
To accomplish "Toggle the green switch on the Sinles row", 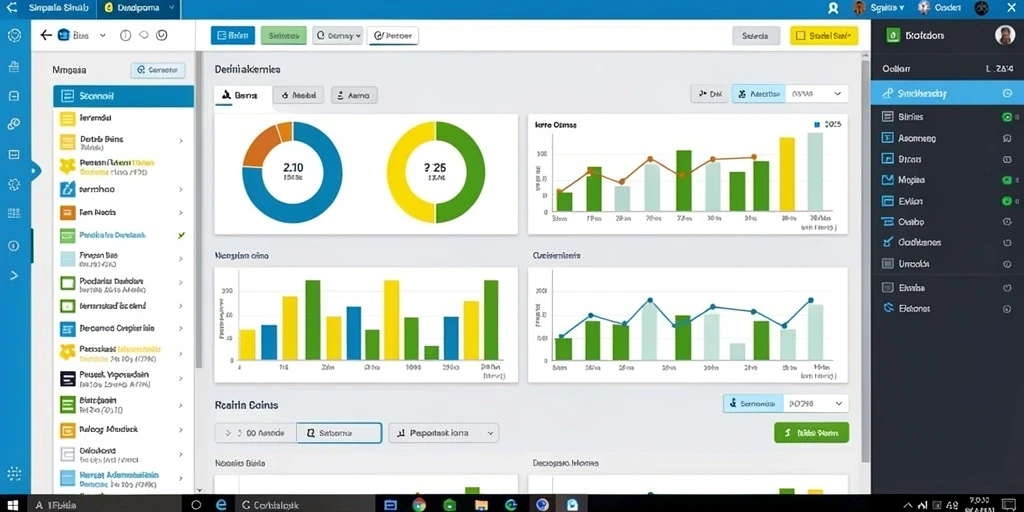I will [x=1006, y=117].
